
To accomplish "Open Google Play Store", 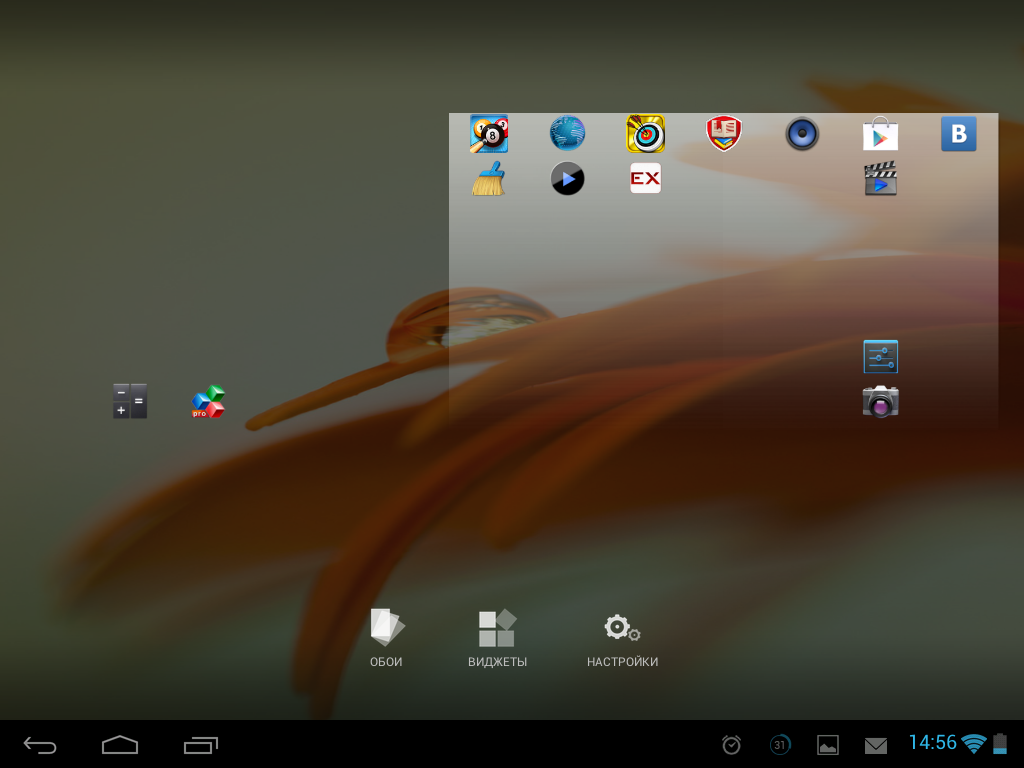I will point(880,134).
